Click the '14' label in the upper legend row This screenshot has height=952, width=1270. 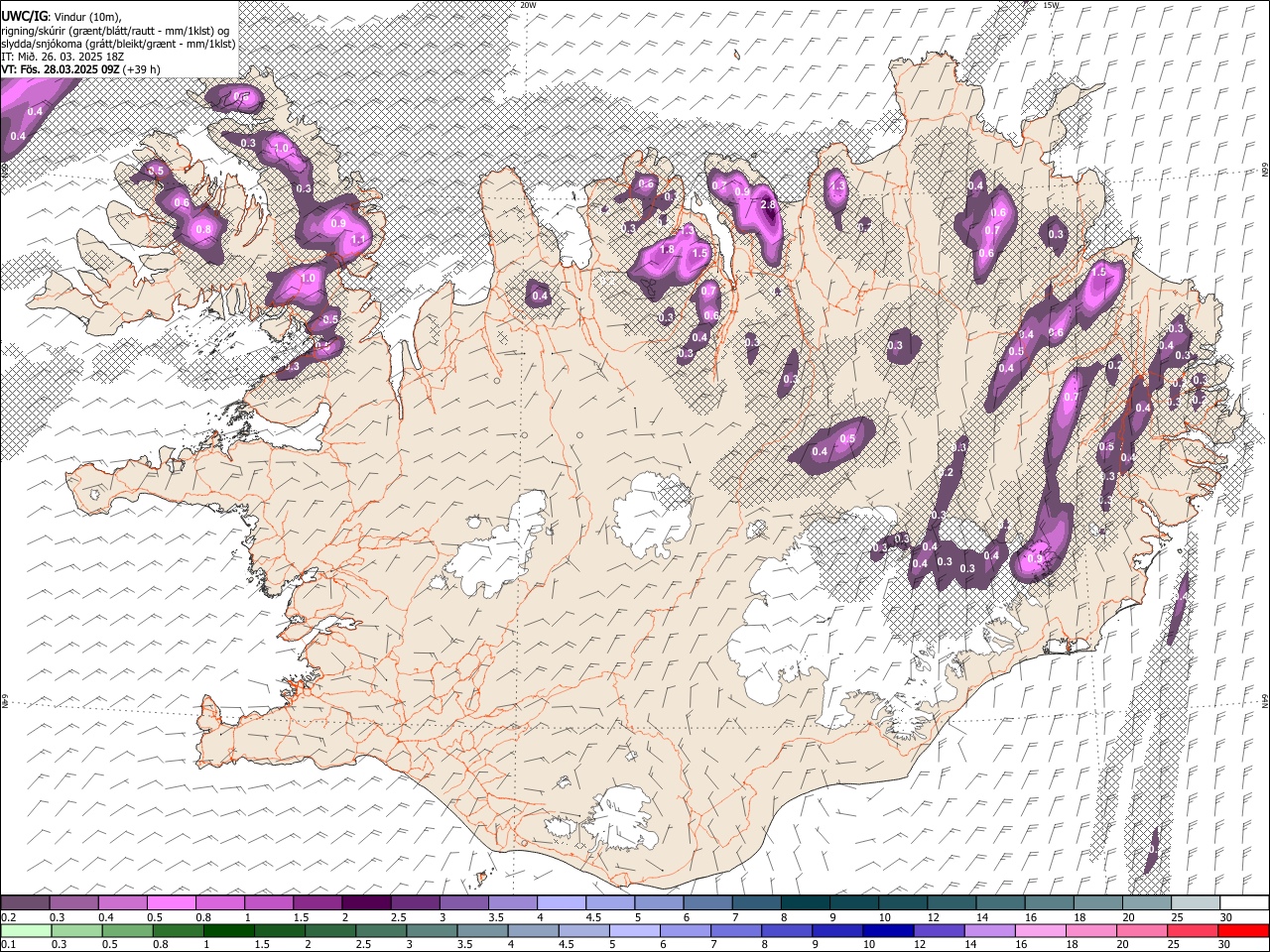pos(981,917)
